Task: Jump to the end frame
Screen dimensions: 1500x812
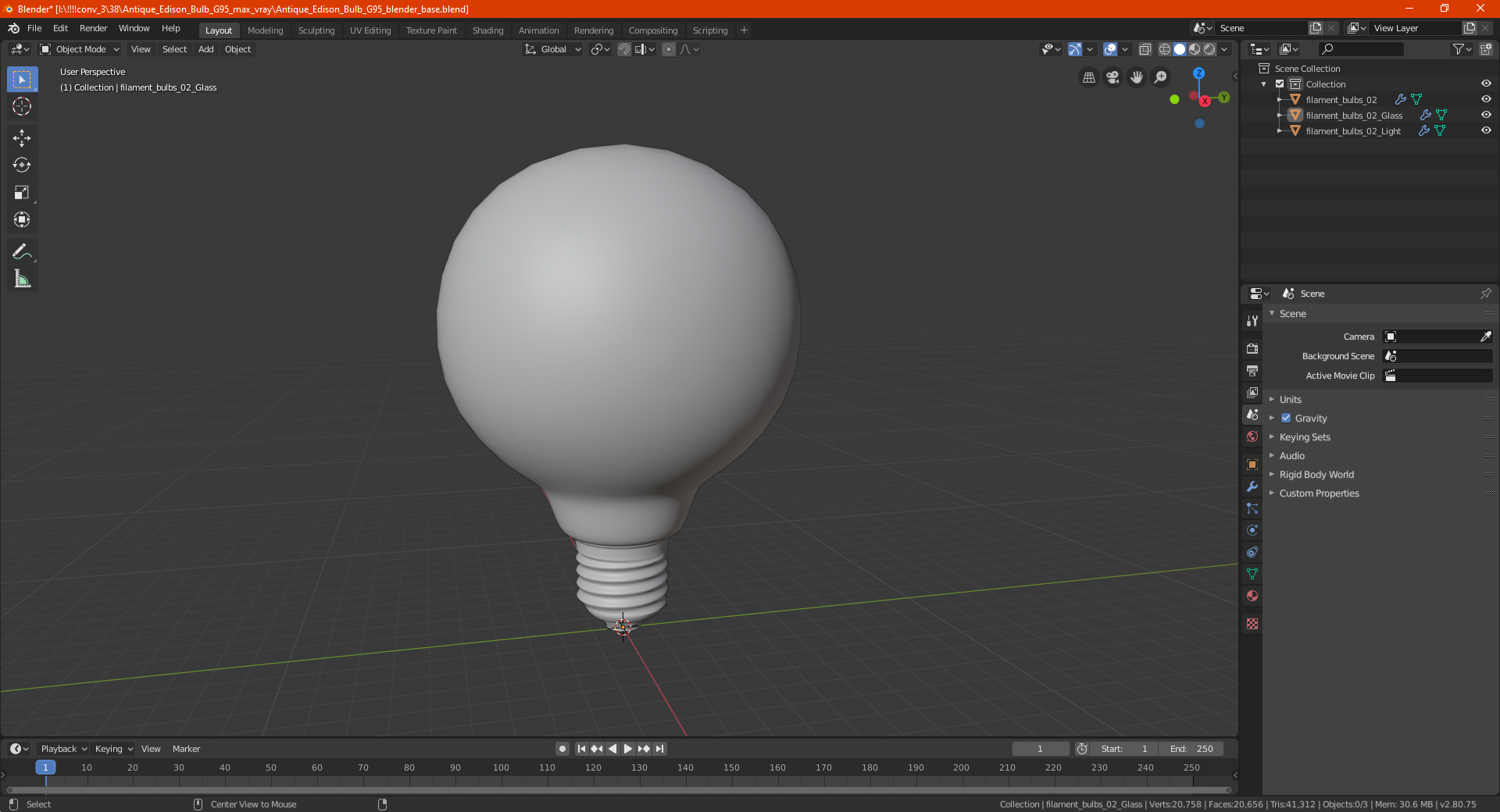Action: point(659,749)
